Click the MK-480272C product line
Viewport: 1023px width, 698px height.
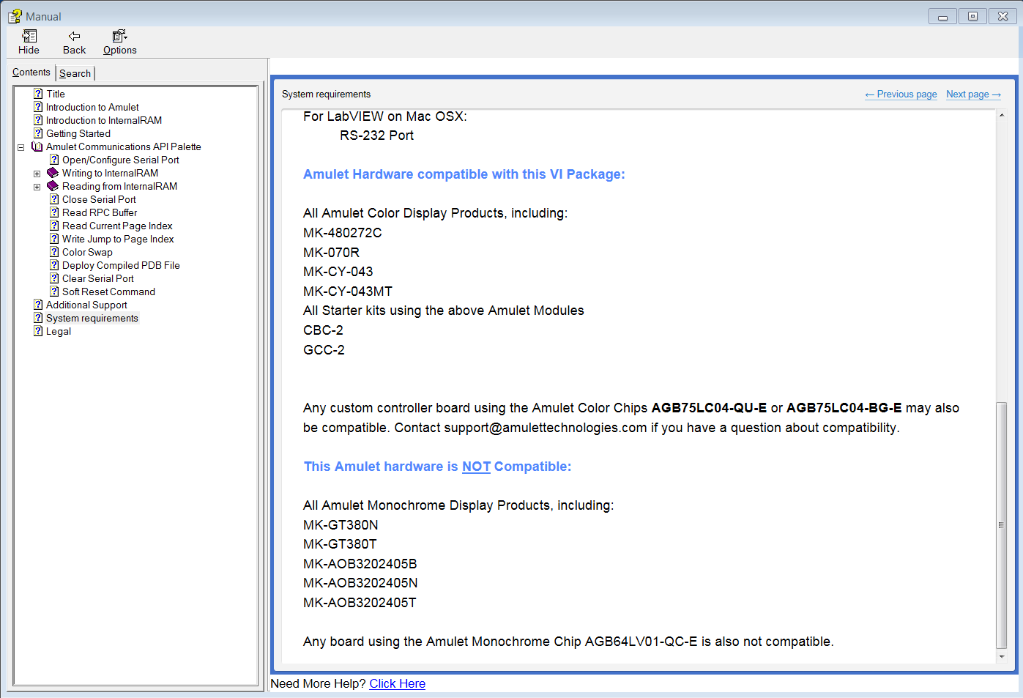(x=343, y=233)
